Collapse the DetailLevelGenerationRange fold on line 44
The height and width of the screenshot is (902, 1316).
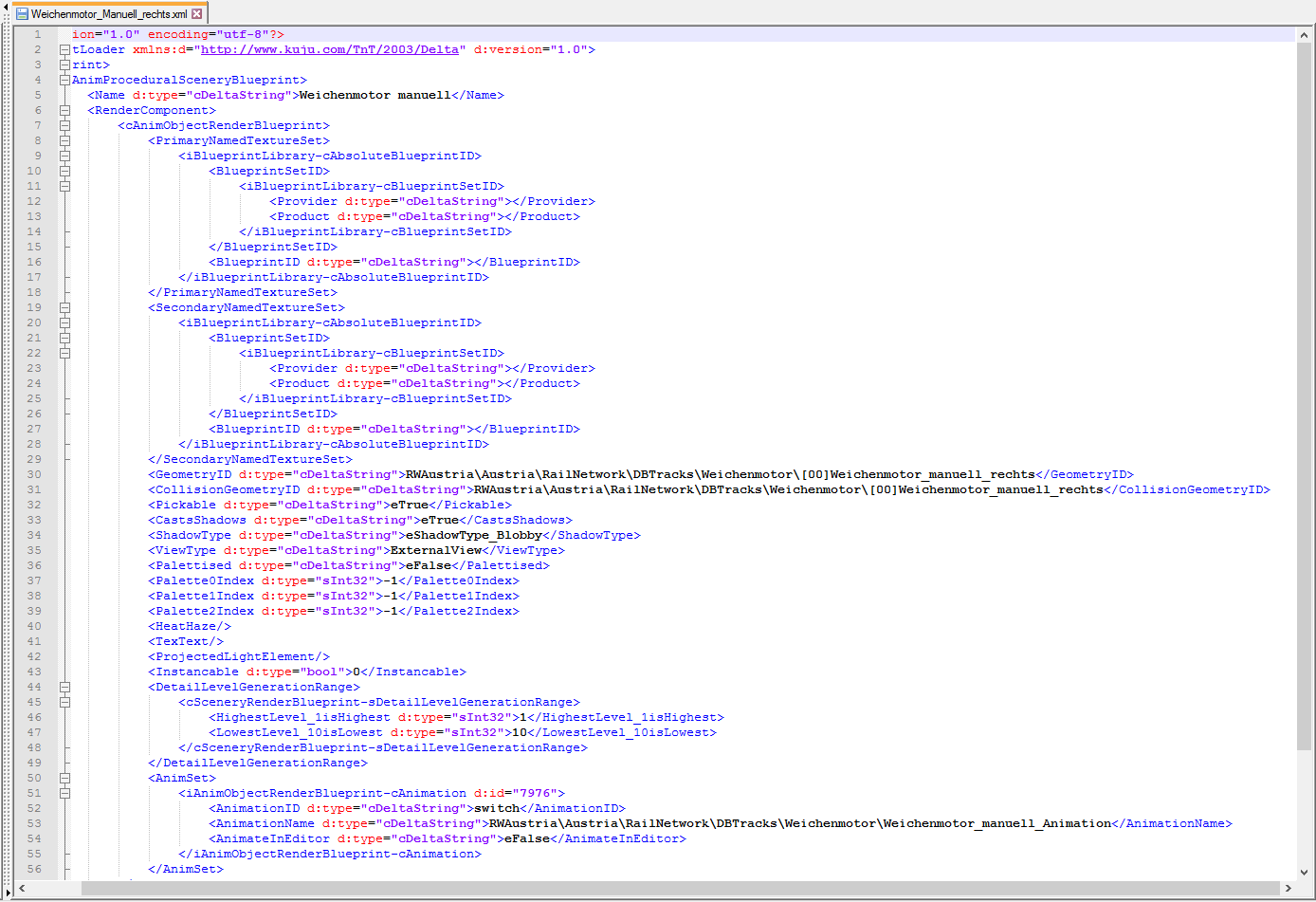(64, 687)
